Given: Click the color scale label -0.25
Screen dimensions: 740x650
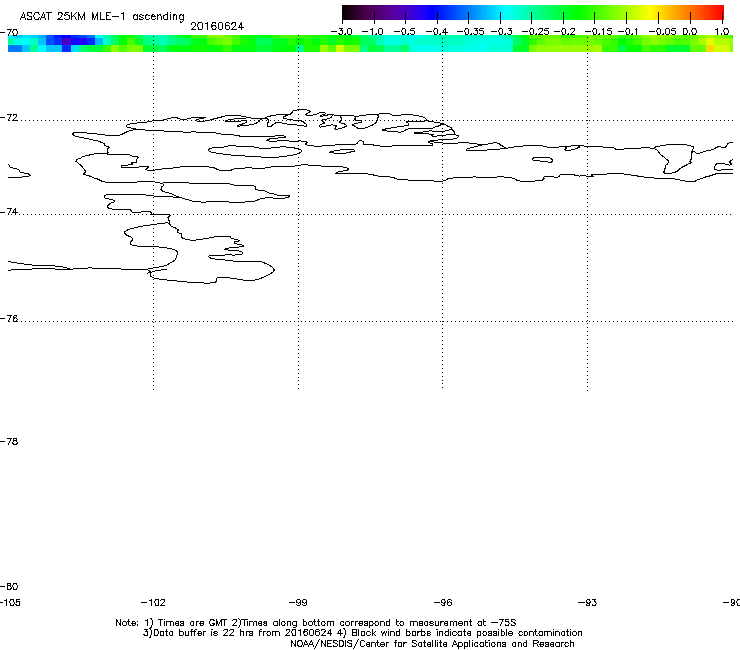Looking at the screenshot, I should (535, 32).
